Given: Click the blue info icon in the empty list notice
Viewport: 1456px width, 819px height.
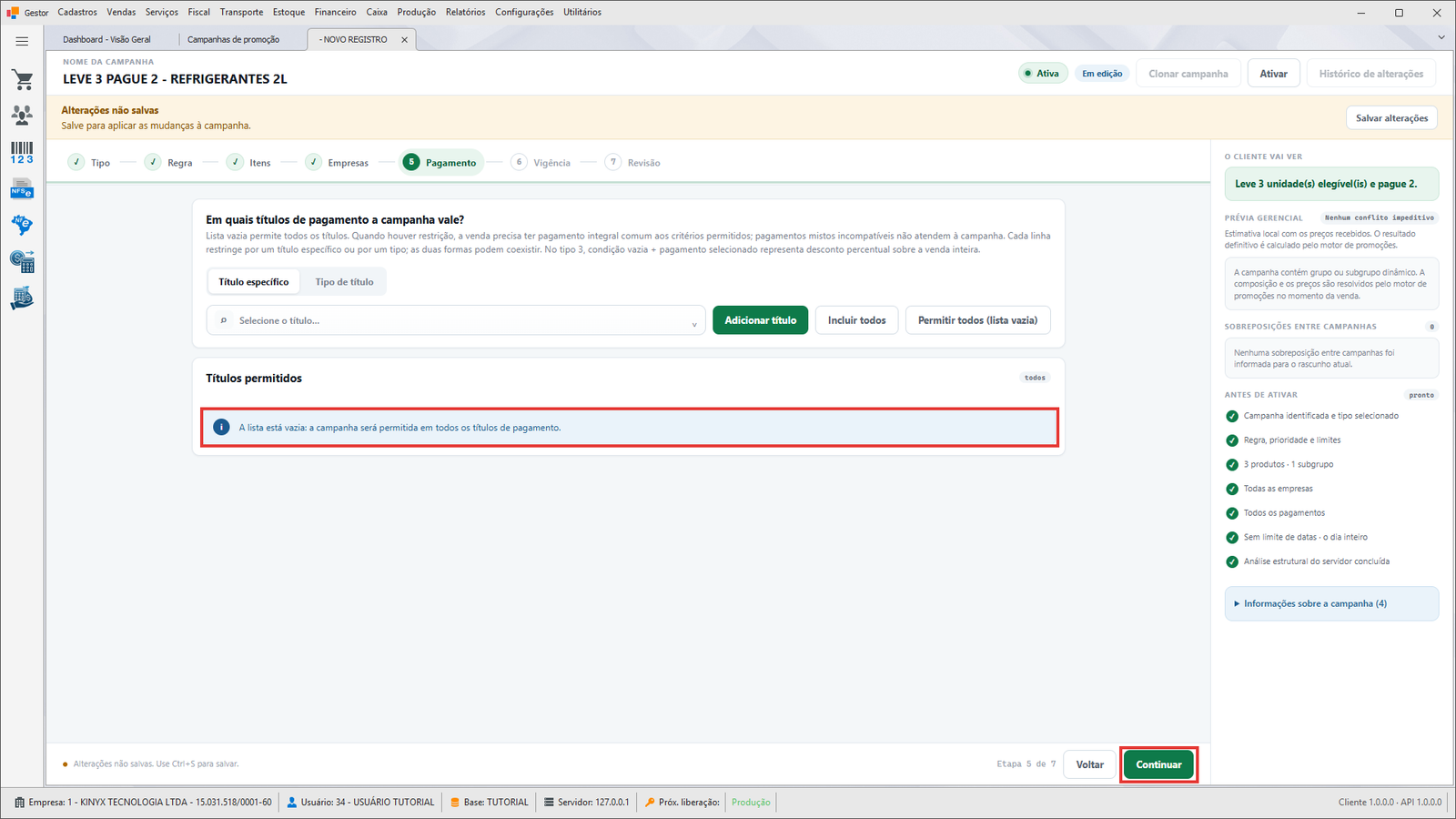Looking at the screenshot, I should coord(221,428).
